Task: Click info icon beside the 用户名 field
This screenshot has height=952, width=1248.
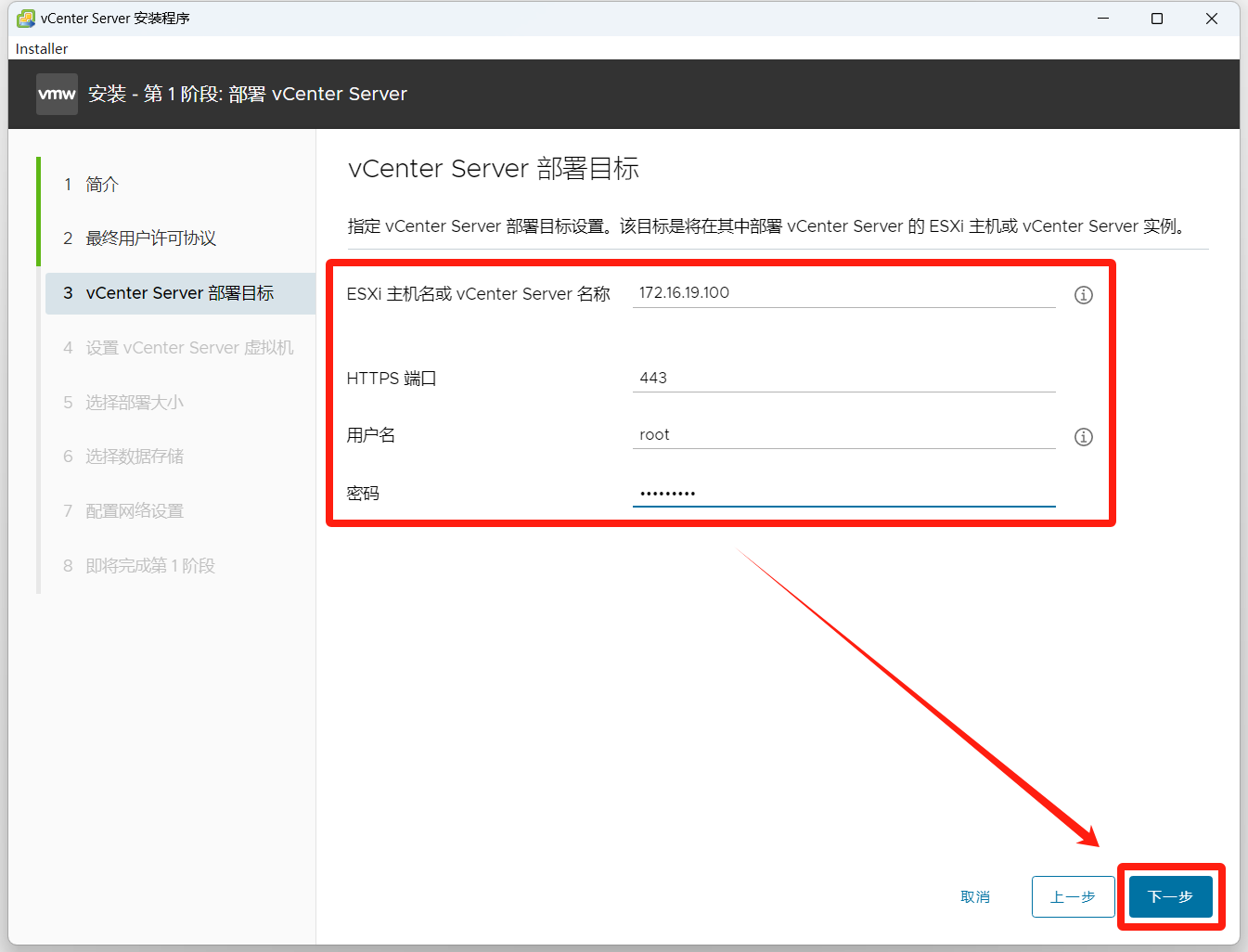Action: click(x=1083, y=437)
